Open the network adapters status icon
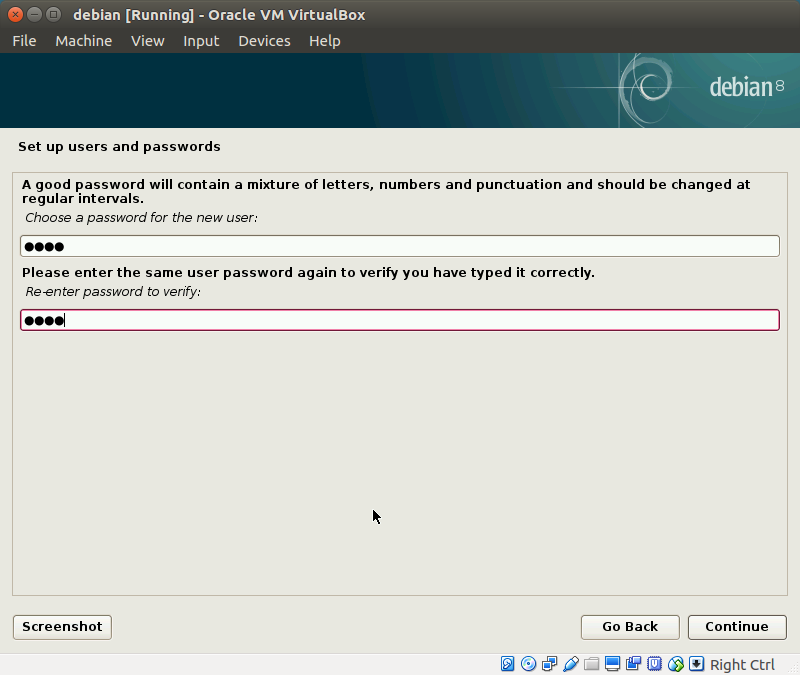800x675 pixels. point(549,664)
